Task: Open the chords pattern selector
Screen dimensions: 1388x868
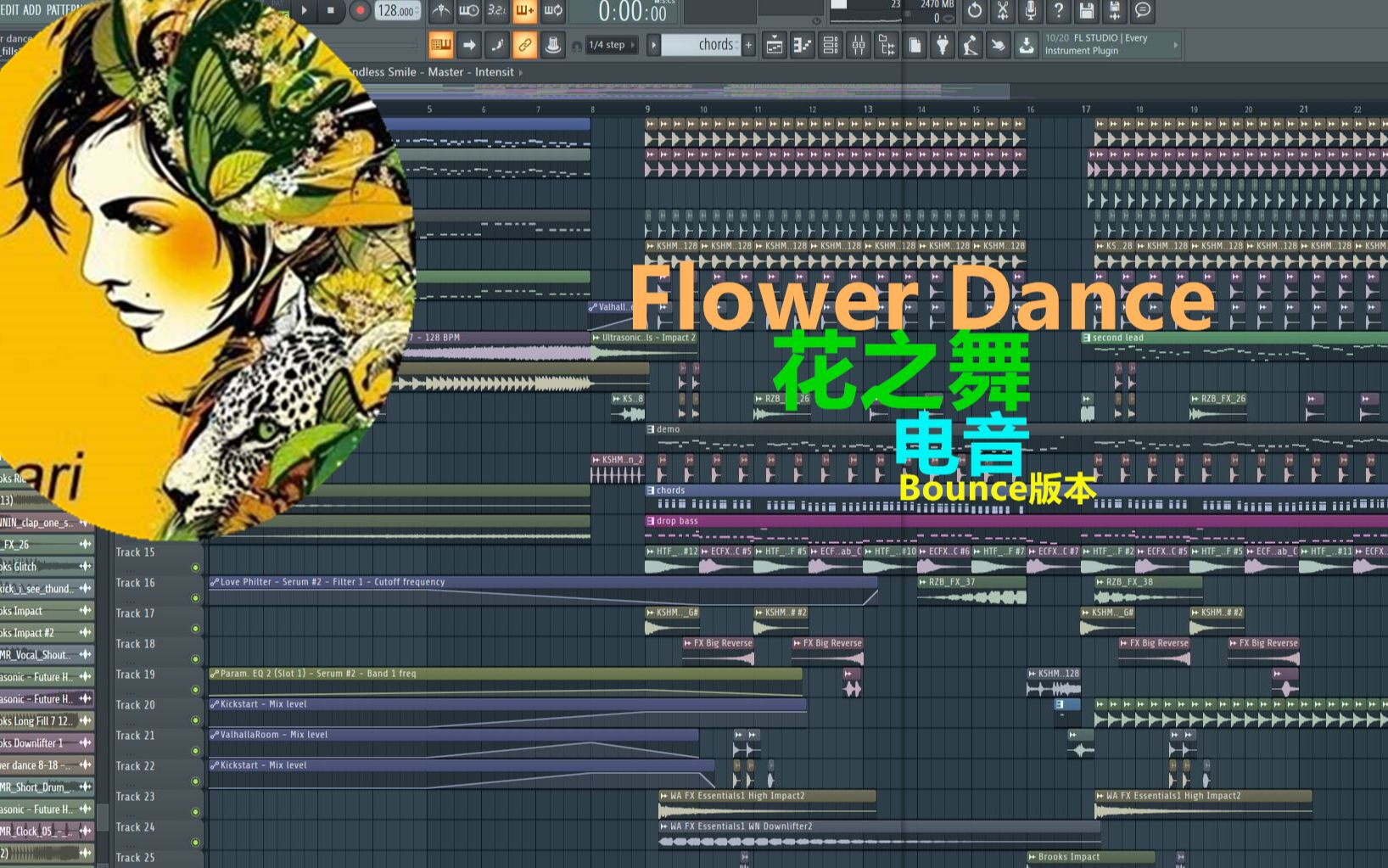Action: click(701, 45)
